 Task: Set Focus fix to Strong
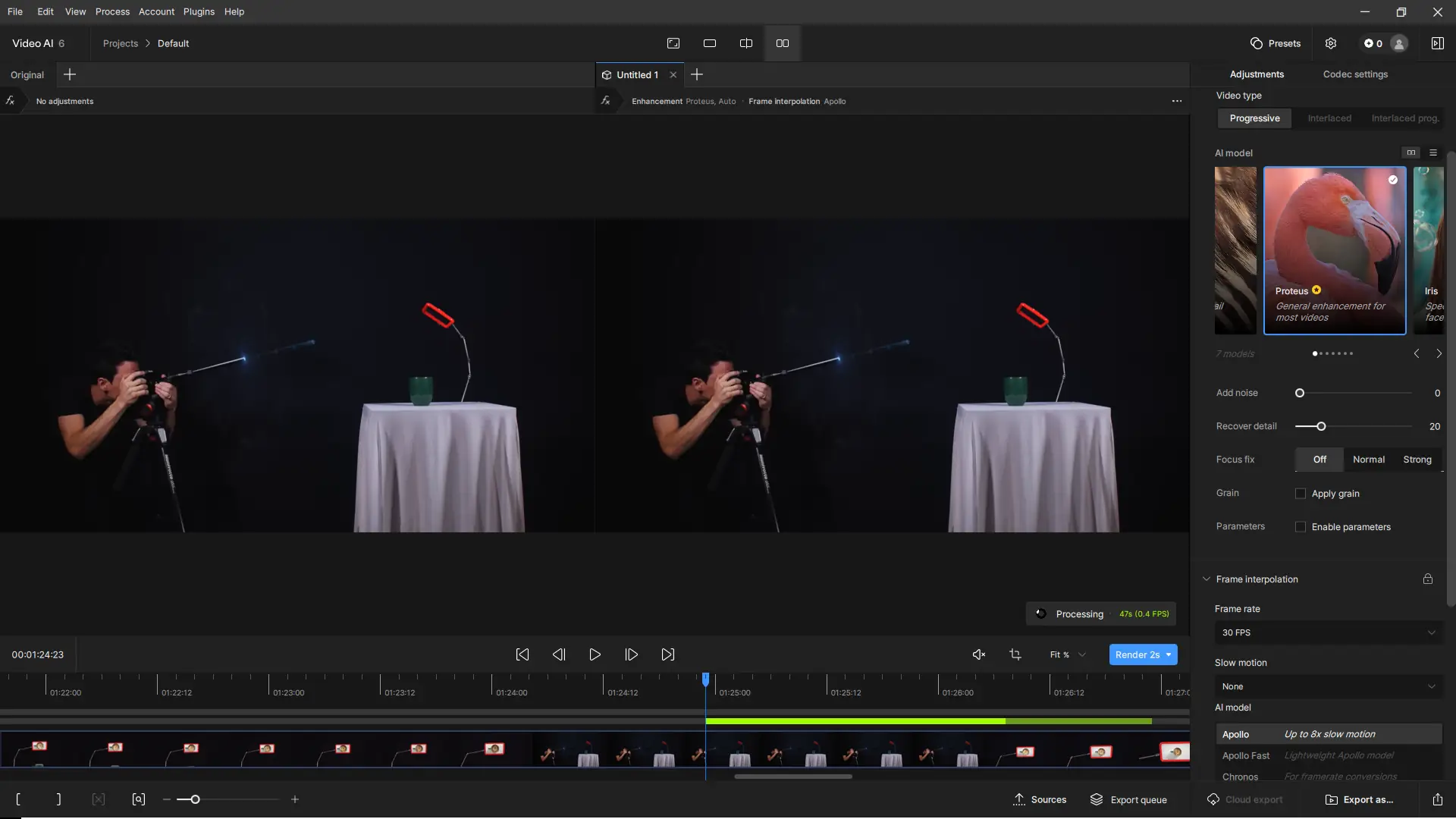point(1417,460)
